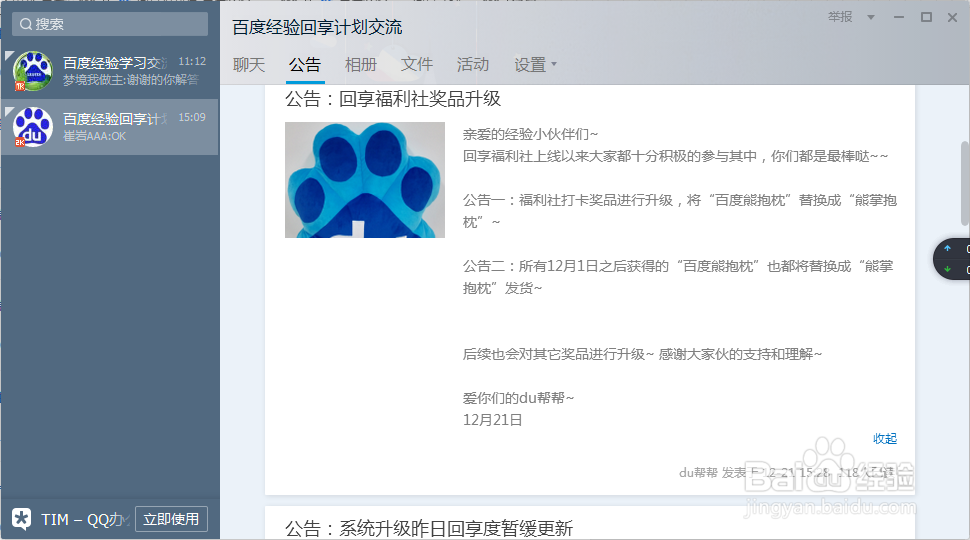Open the blue paw pillow image
This screenshot has height=540, width=970.
(365, 180)
